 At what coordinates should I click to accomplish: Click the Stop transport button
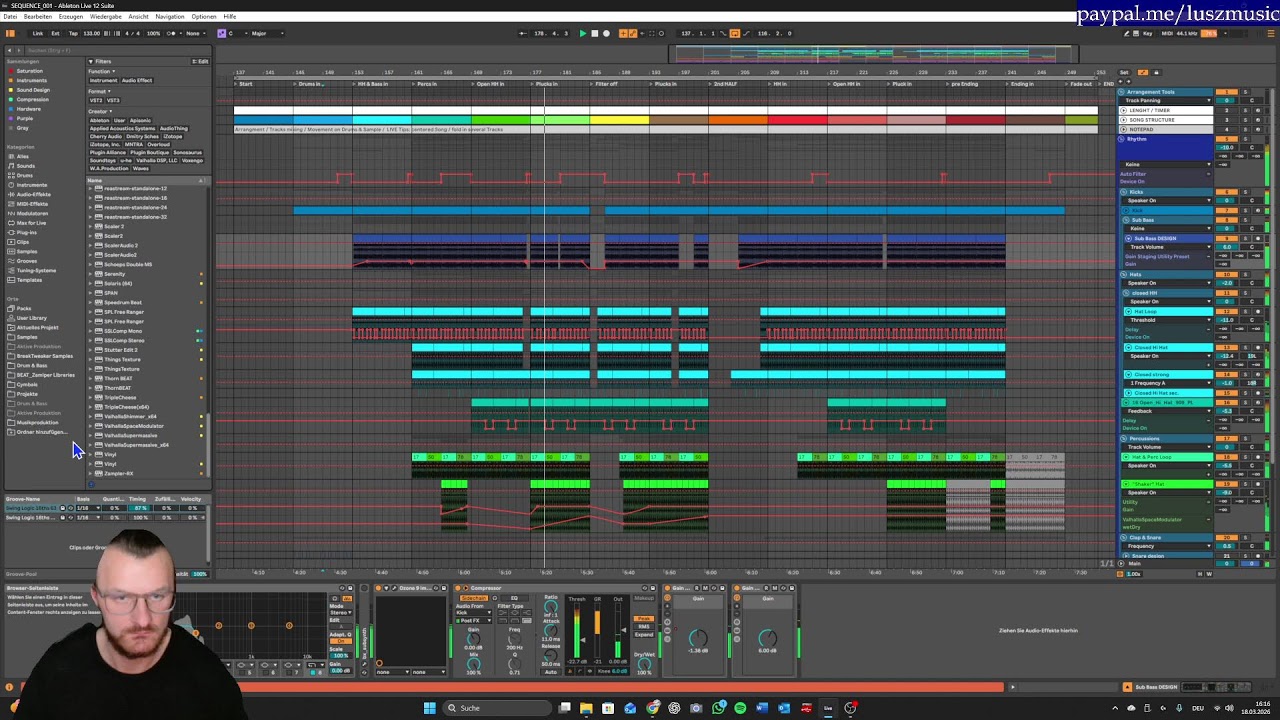(x=594, y=33)
